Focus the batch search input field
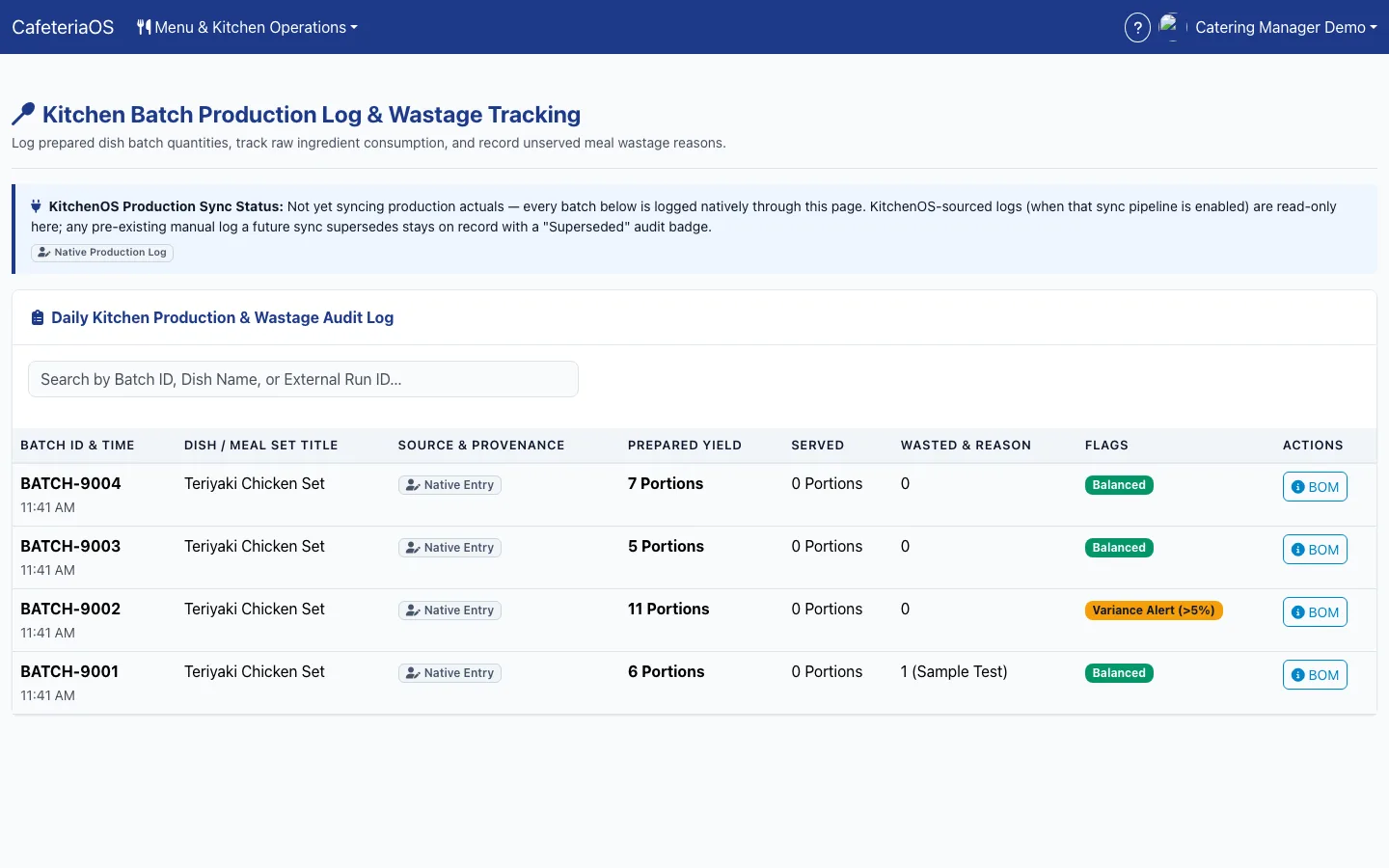 coord(303,379)
